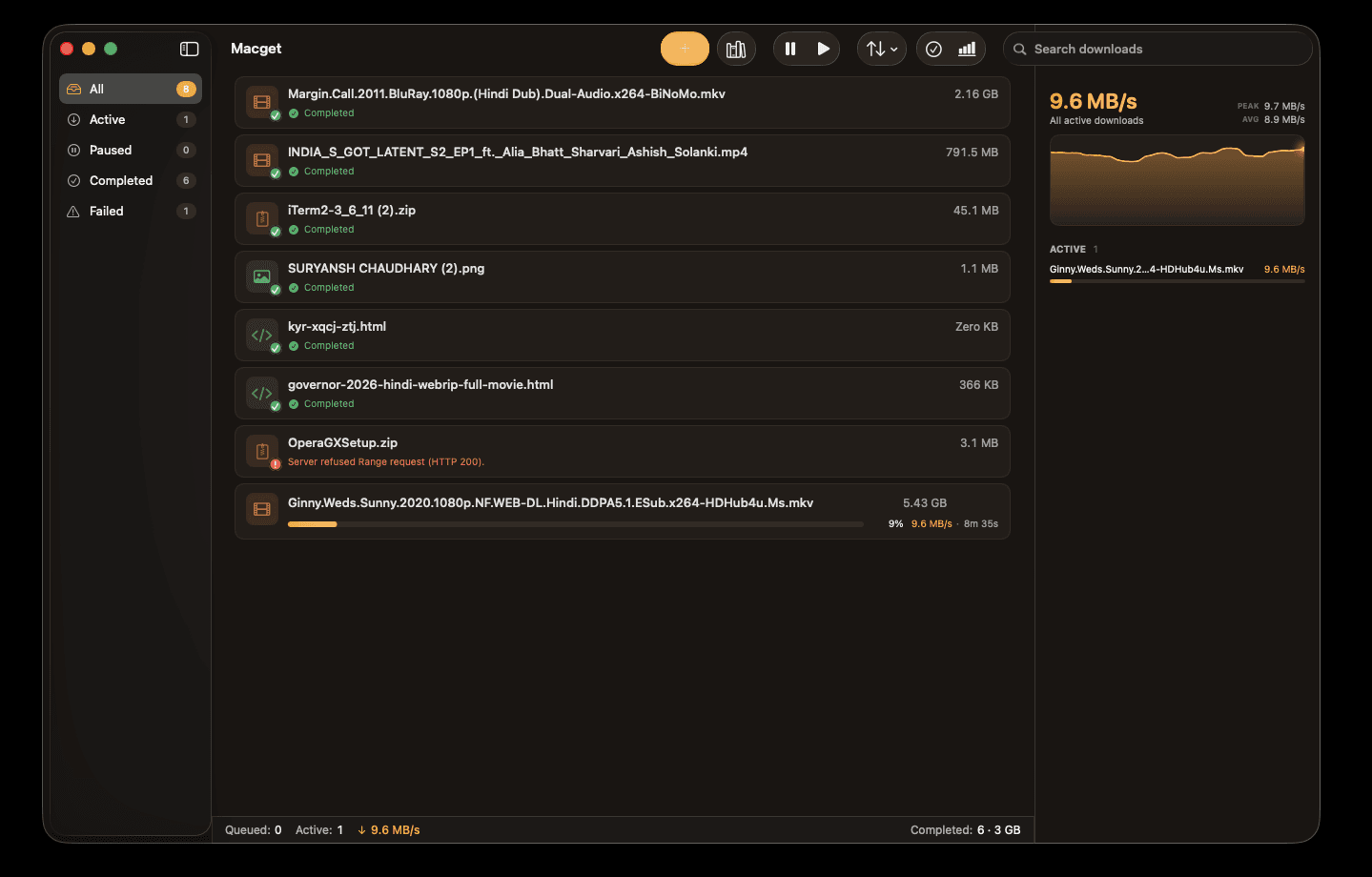Pause all downloads
The width and height of the screenshot is (1372, 877).
point(790,49)
